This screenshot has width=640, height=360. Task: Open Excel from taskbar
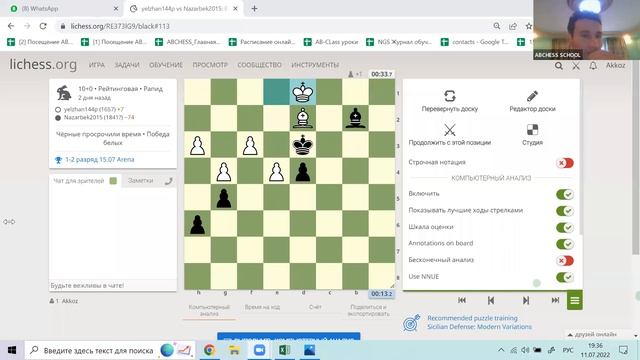click(x=284, y=350)
